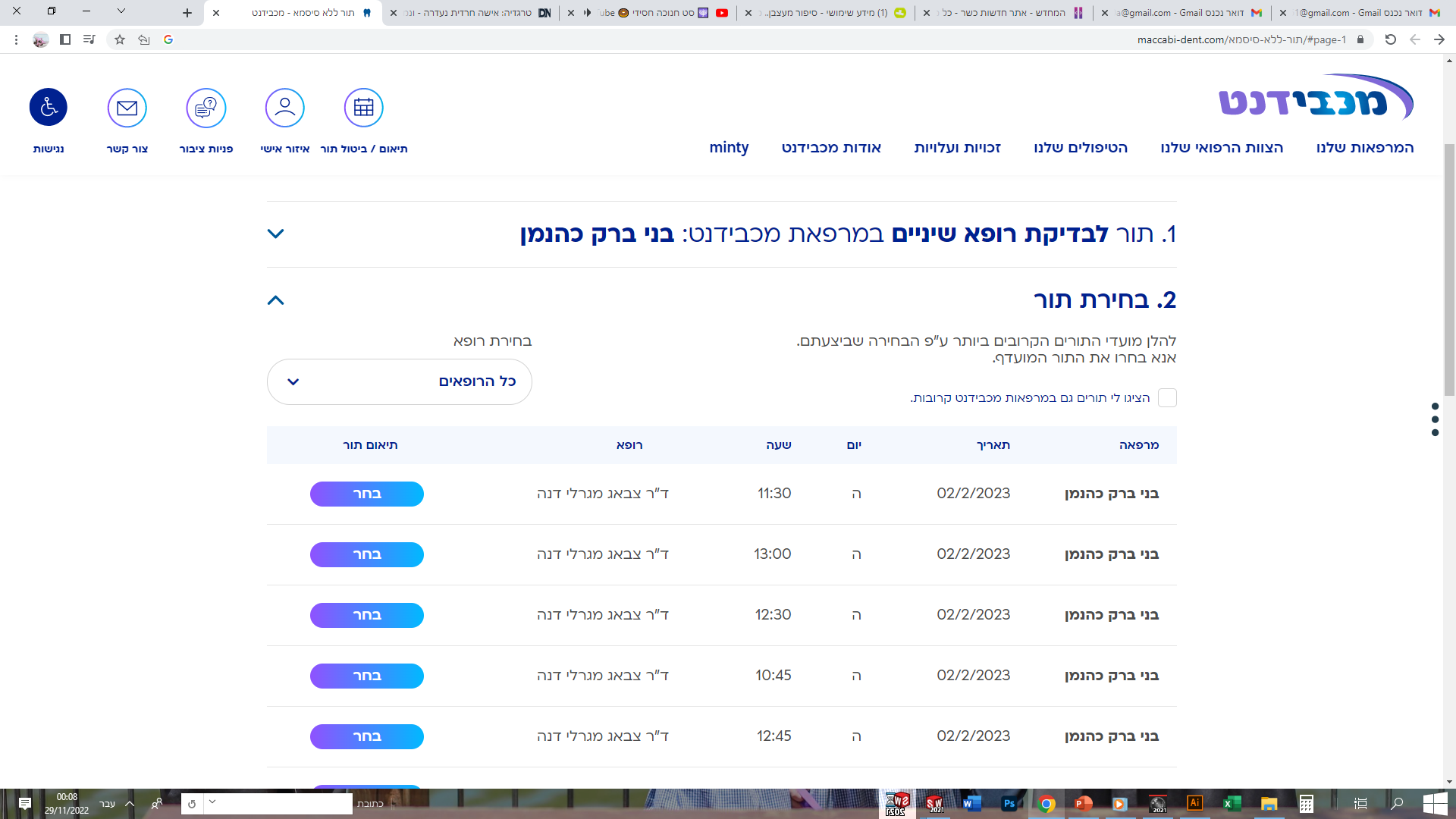Open Photoshop from the taskbar
Image resolution: width=1456 pixels, height=819 pixels.
[1009, 804]
